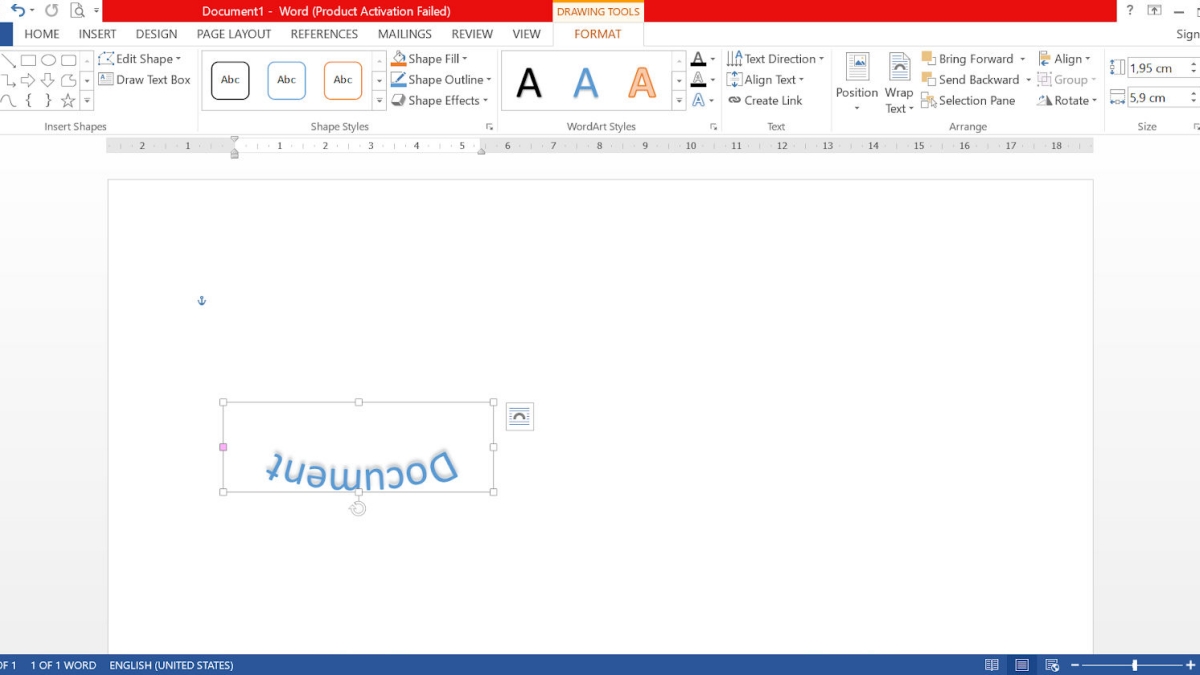Click the Undo arrow in the title bar
This screenshot has height=675, width=1200.
point(17,11)
